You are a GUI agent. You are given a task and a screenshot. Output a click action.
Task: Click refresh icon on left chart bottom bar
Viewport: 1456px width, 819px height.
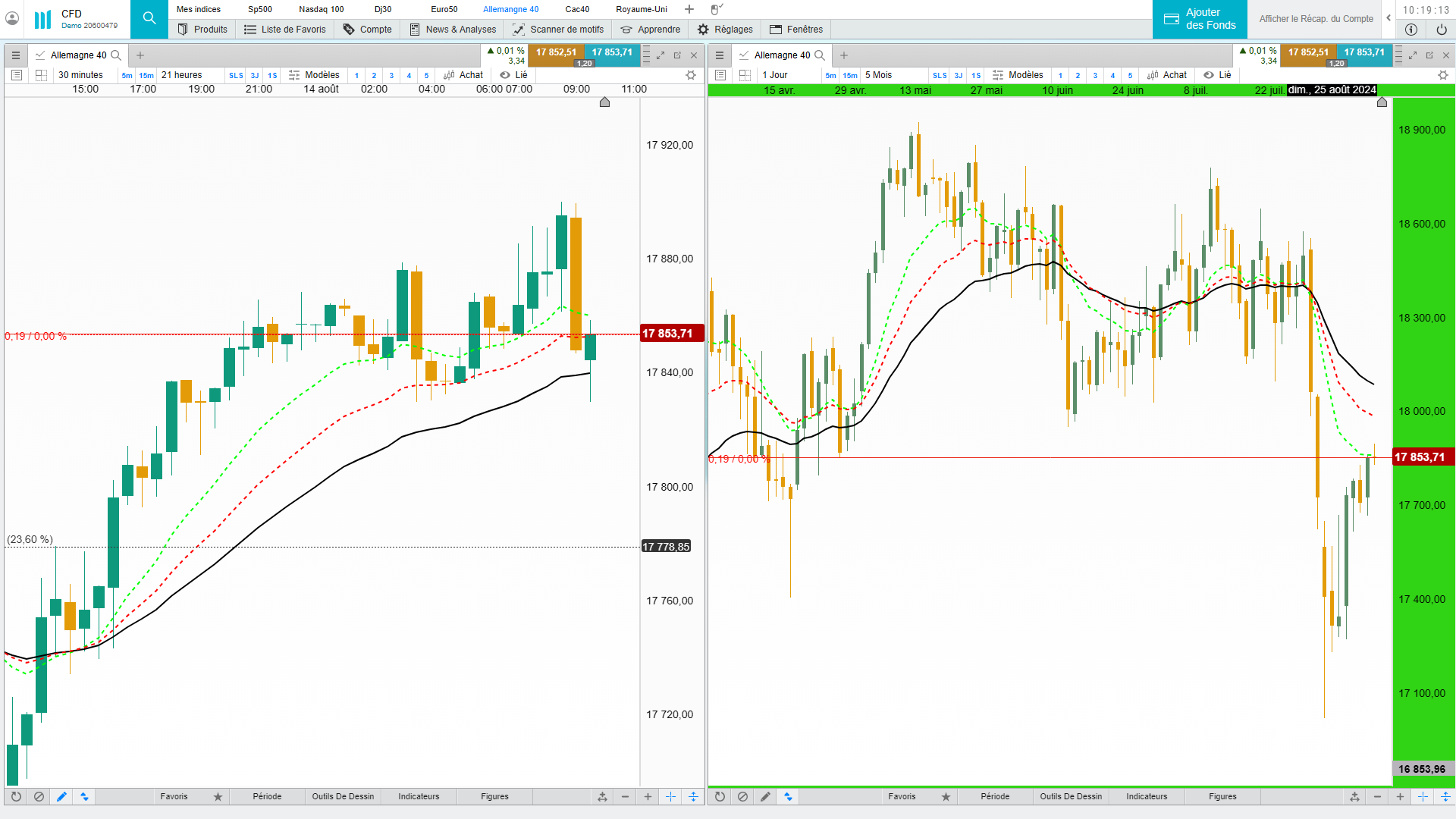[16, 796]
